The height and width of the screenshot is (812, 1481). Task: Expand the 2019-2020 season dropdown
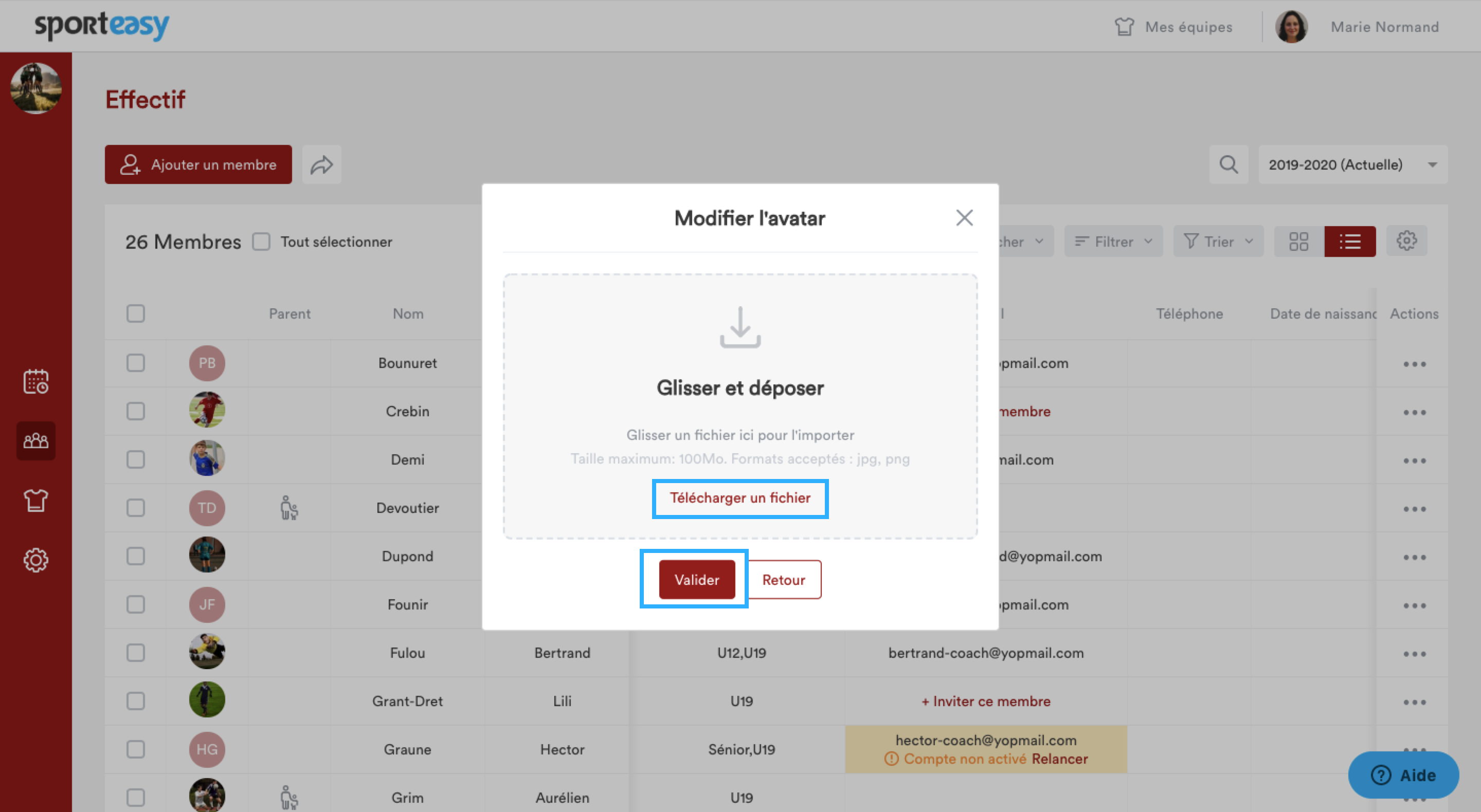click(x=1352, y=165)
